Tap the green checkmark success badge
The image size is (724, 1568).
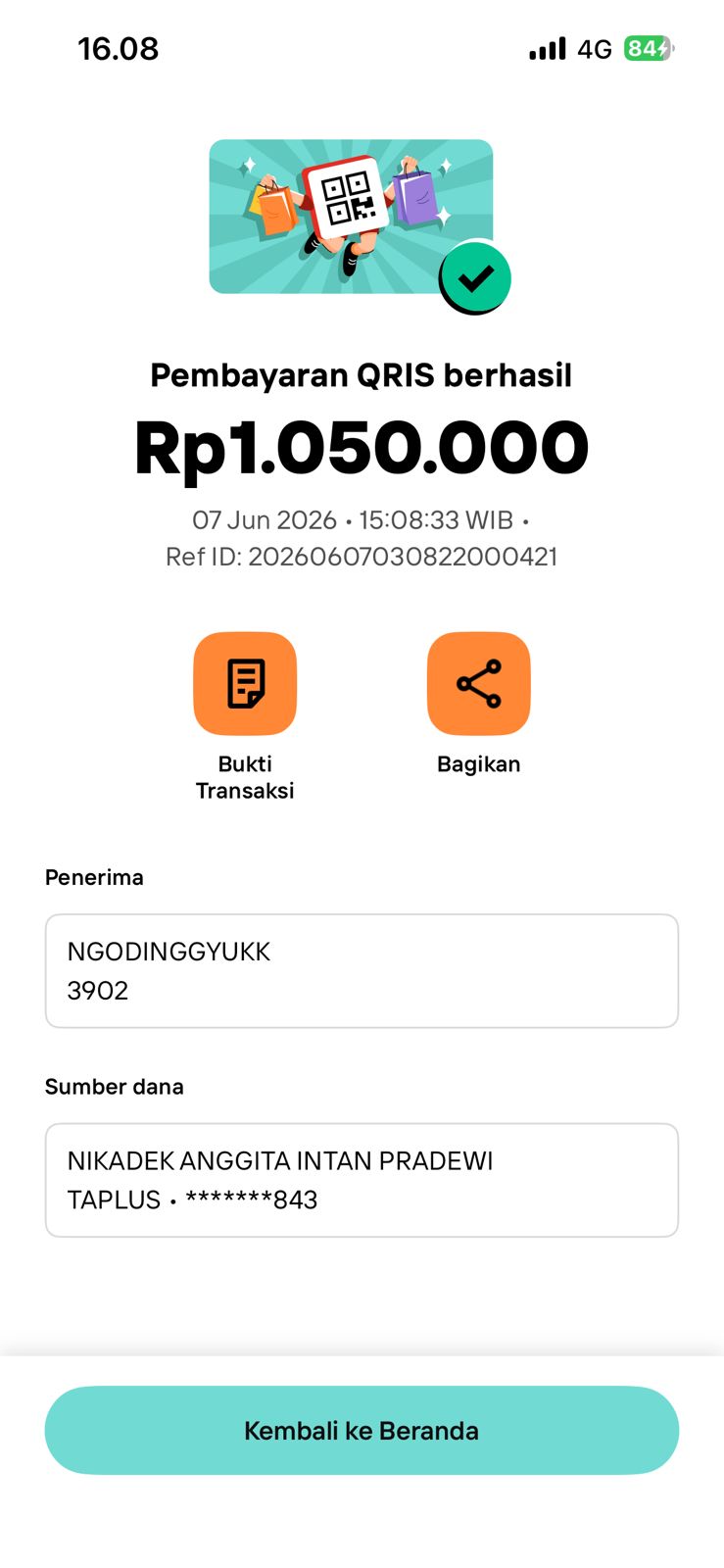point(475,278)
